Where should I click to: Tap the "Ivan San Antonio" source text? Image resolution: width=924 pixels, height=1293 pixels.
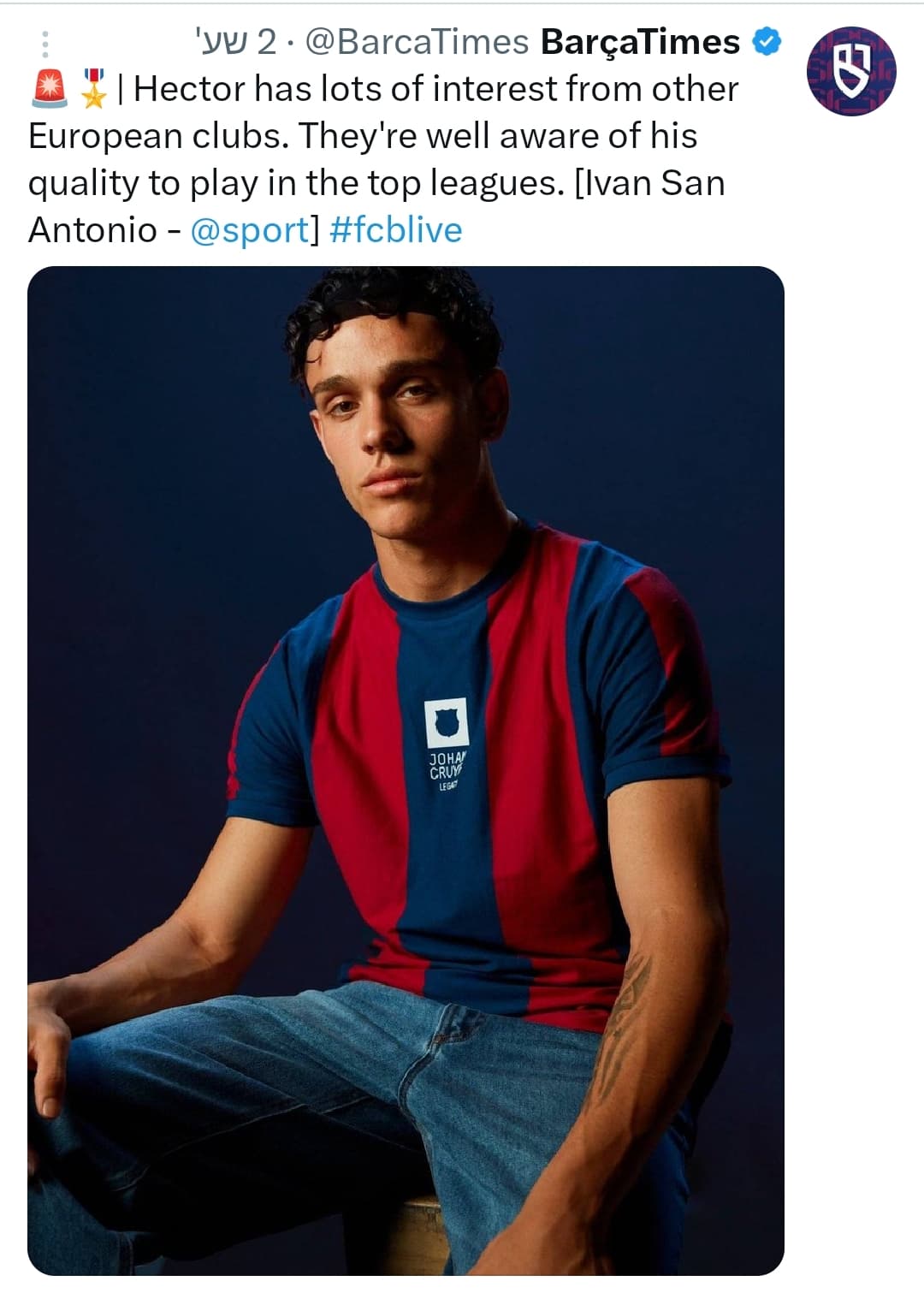376,206
